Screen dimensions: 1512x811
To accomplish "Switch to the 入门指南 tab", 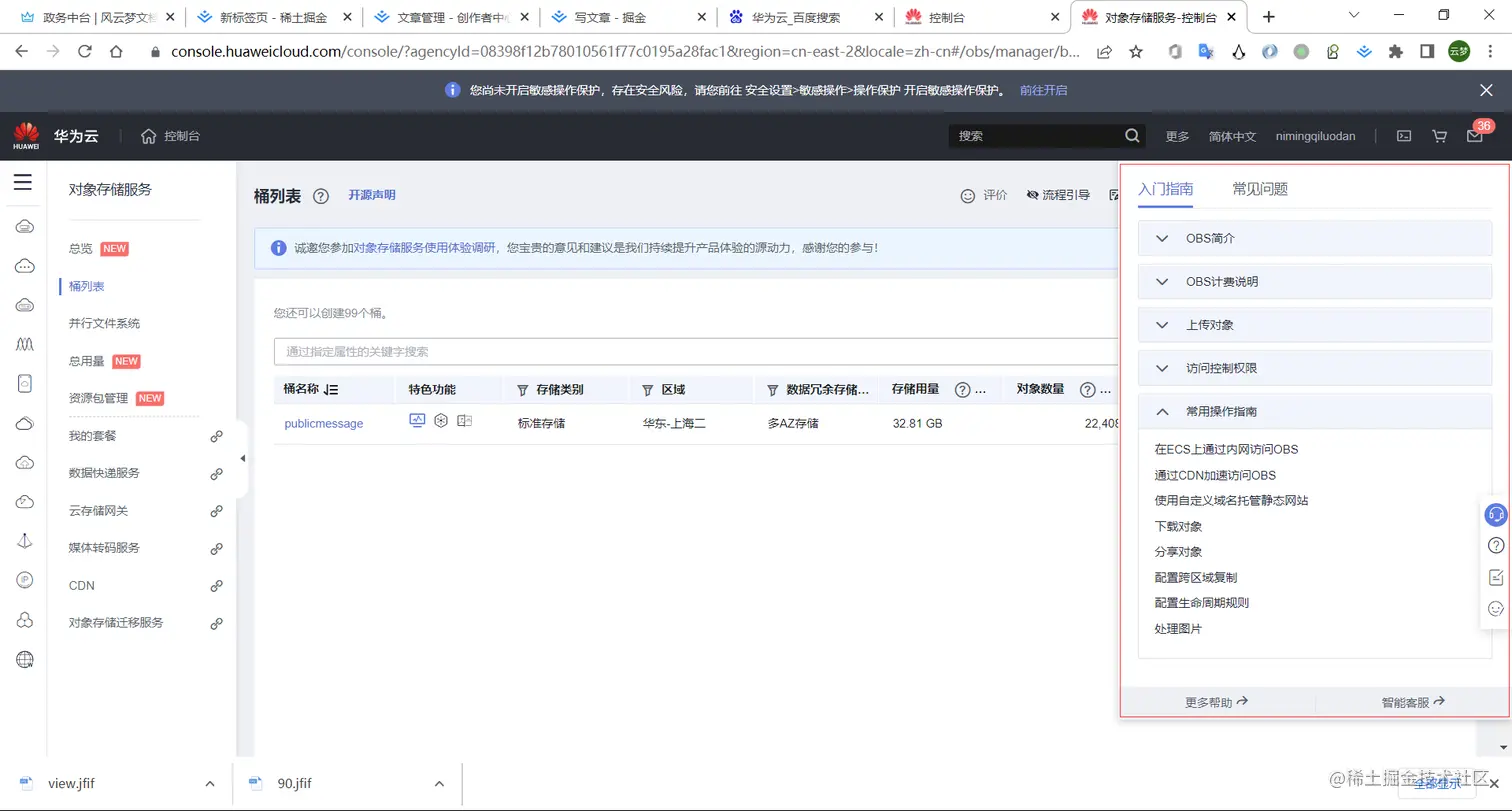I will click(x=1165, y=188).
